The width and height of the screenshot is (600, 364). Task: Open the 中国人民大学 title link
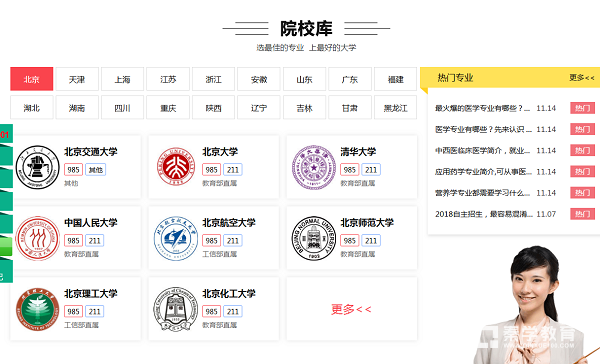pyautogui.click(x=91, y=222)
